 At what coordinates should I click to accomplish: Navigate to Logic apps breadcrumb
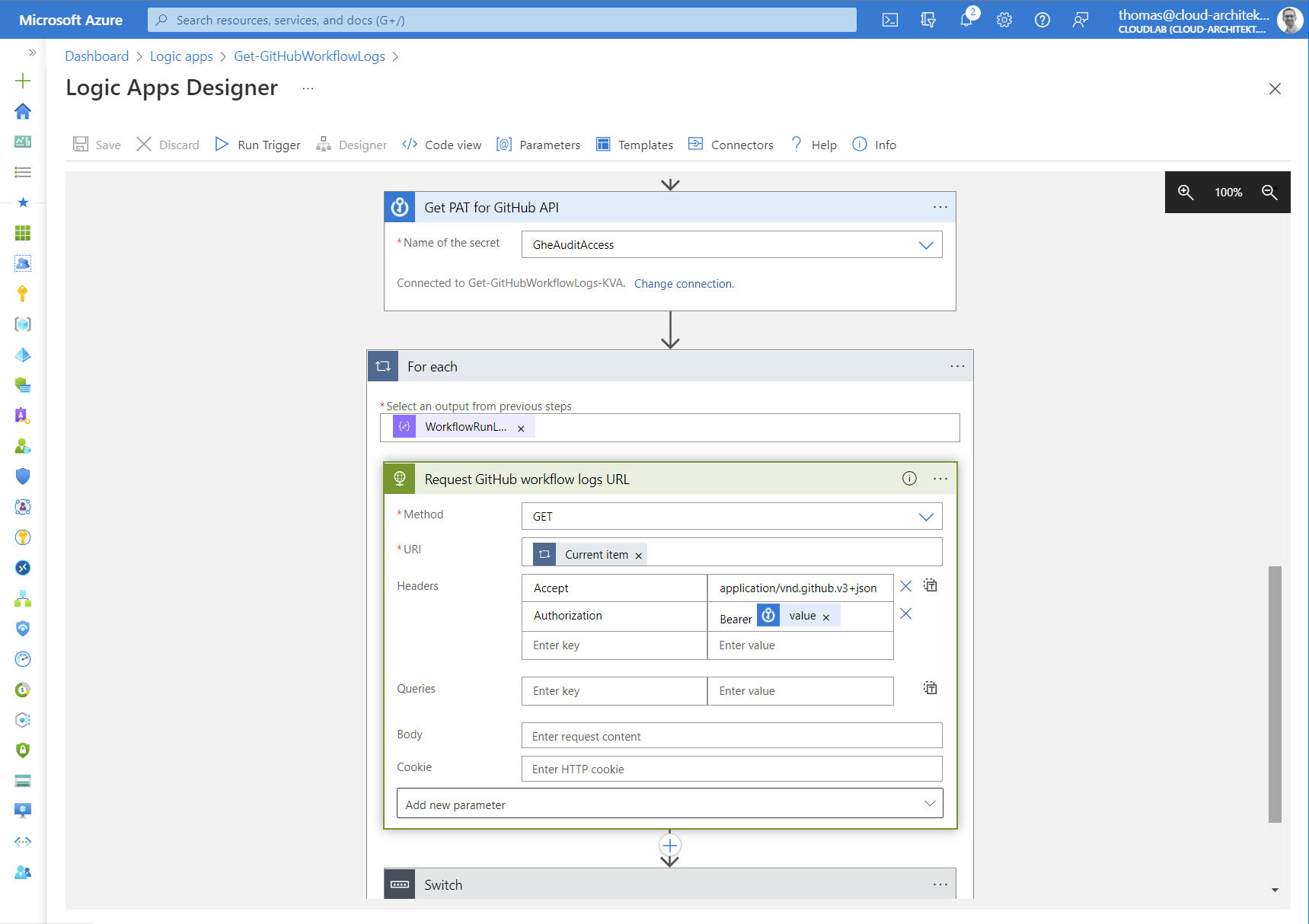[x=181, y=56]
